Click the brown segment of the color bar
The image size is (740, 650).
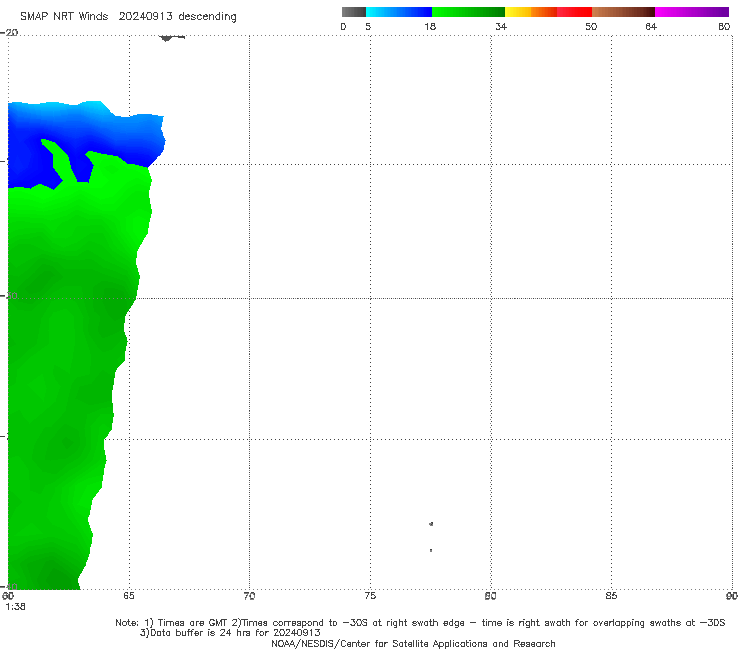[x=623, y=12]
